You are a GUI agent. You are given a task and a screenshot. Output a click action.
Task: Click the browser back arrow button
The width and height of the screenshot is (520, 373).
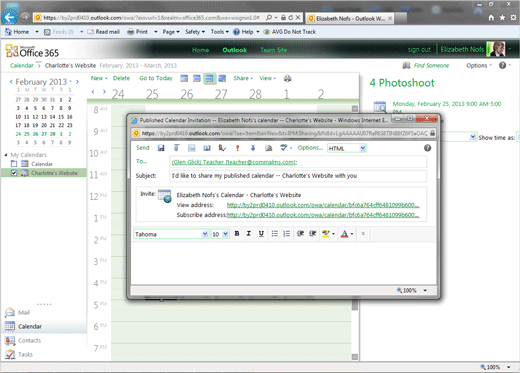(9, 17)
